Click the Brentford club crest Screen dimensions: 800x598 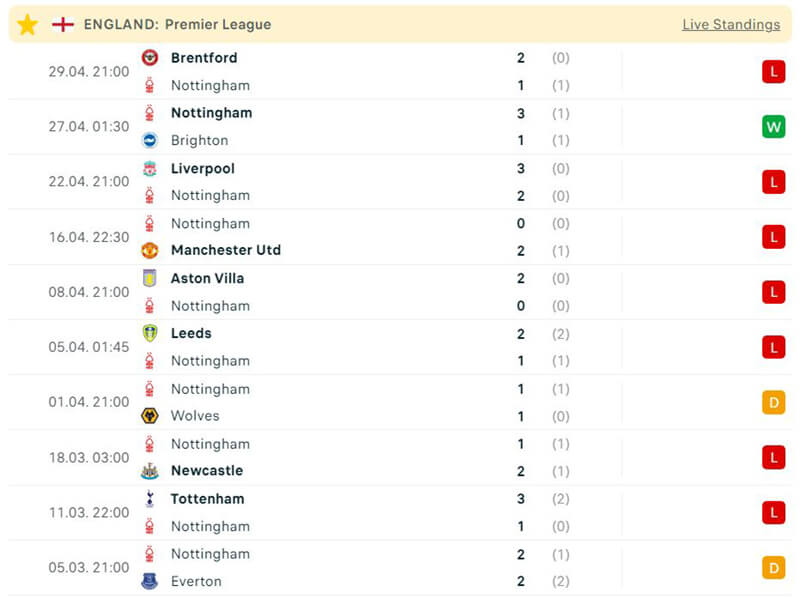tap(150, 58)
